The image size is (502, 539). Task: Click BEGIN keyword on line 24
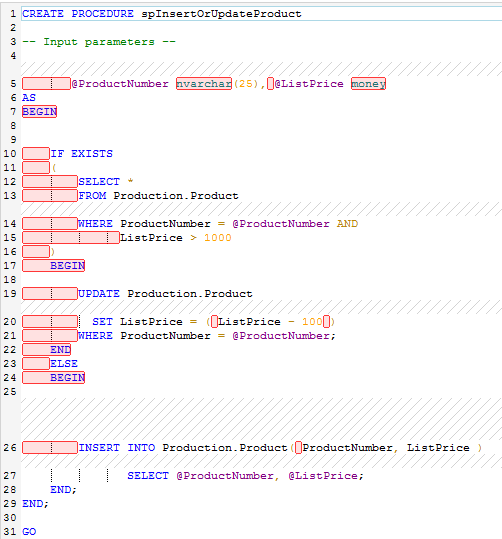tap(67, 378)
